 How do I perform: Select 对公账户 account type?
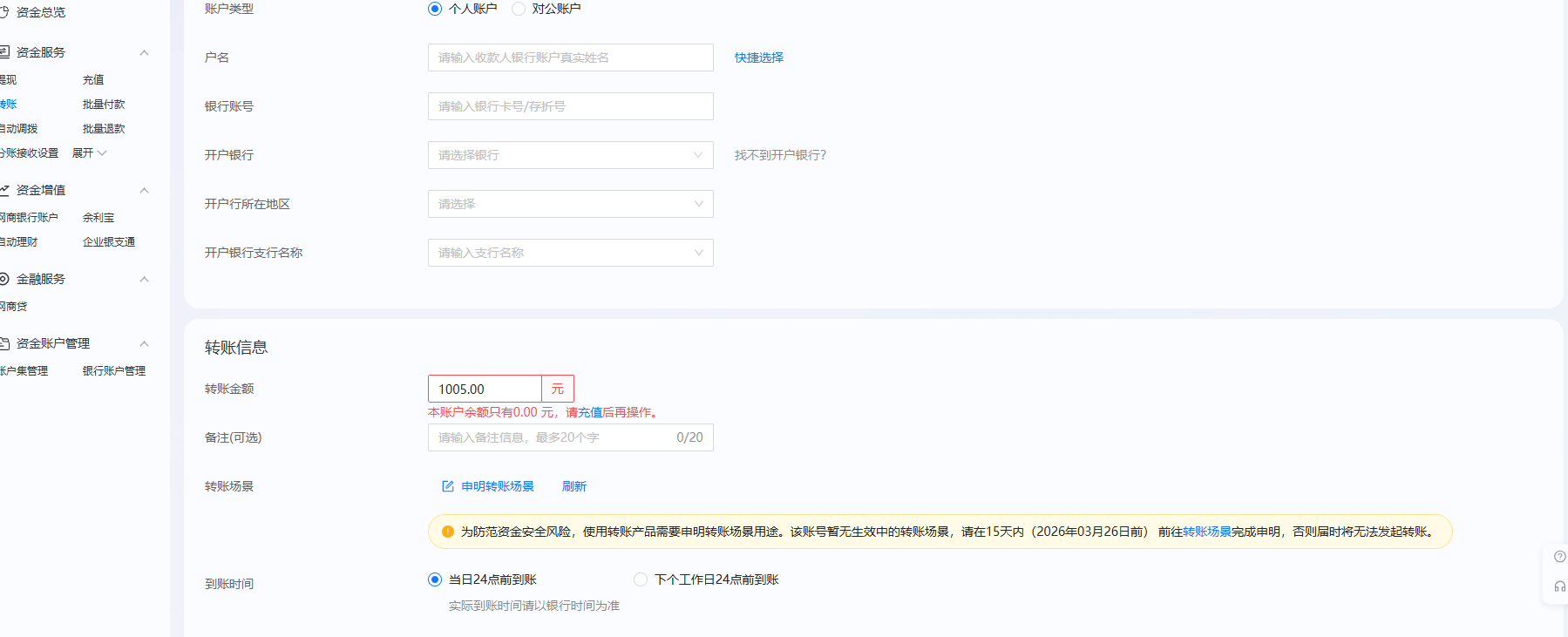[519, 9]
